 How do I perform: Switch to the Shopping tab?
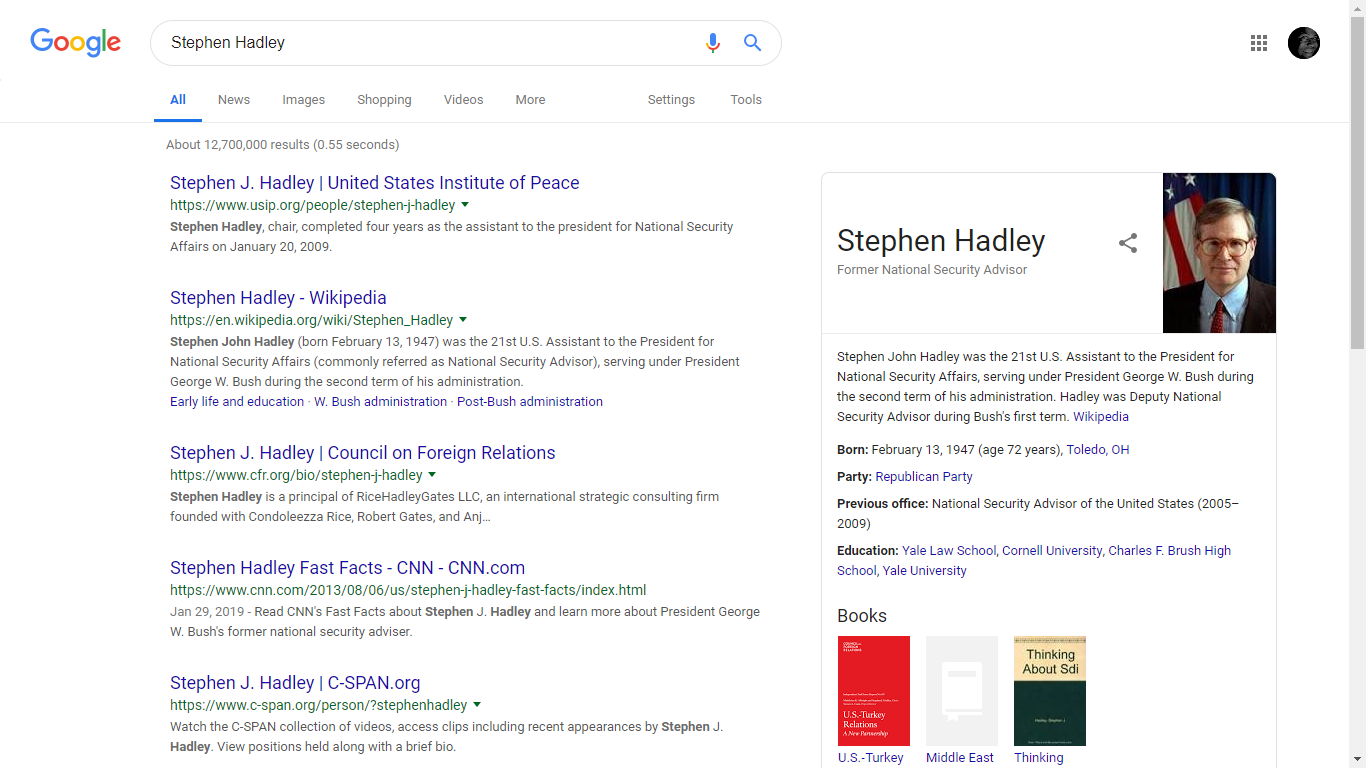[384, 100]
